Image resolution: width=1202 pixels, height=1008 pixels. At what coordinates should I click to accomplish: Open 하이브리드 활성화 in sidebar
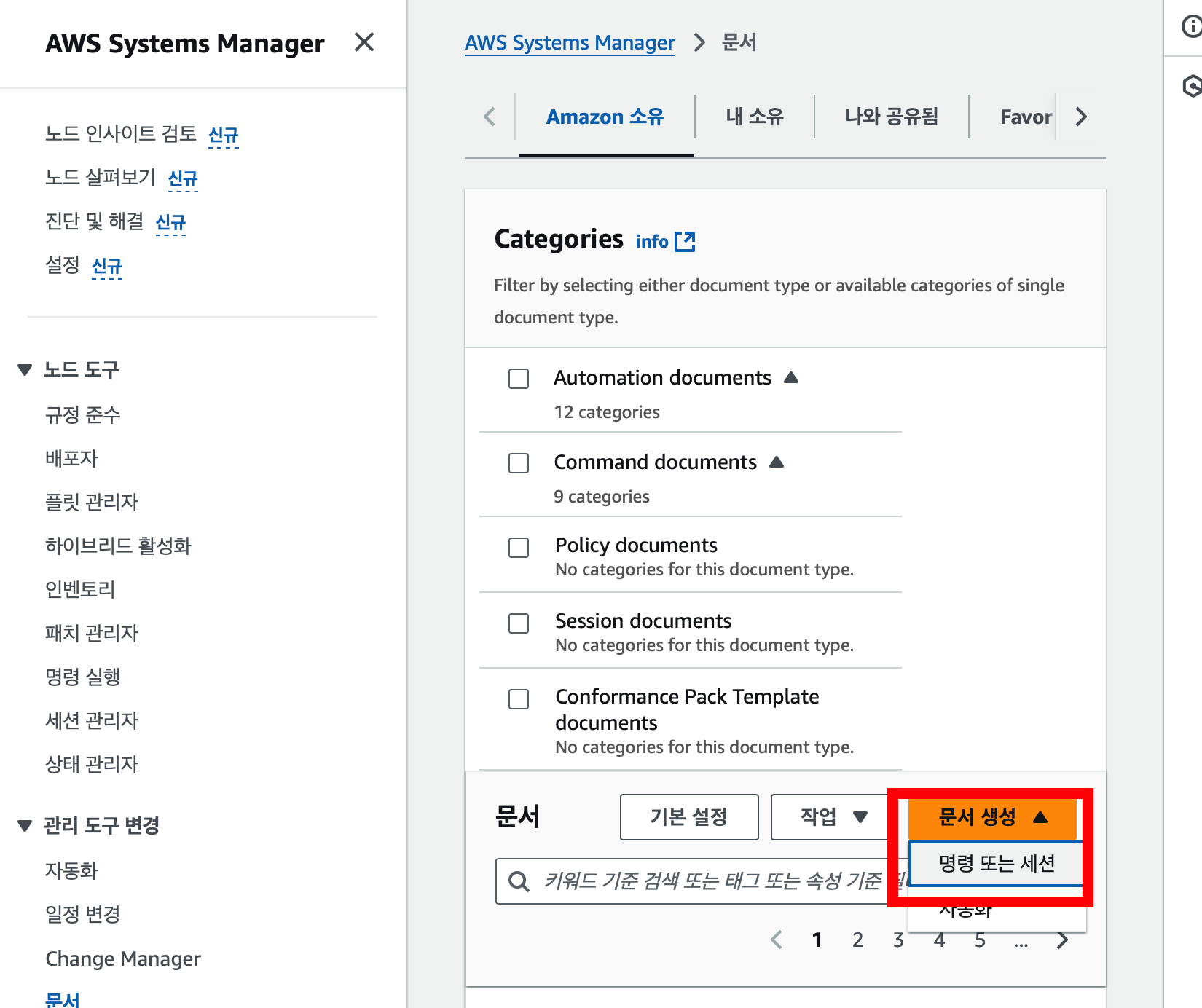point(118,546)
